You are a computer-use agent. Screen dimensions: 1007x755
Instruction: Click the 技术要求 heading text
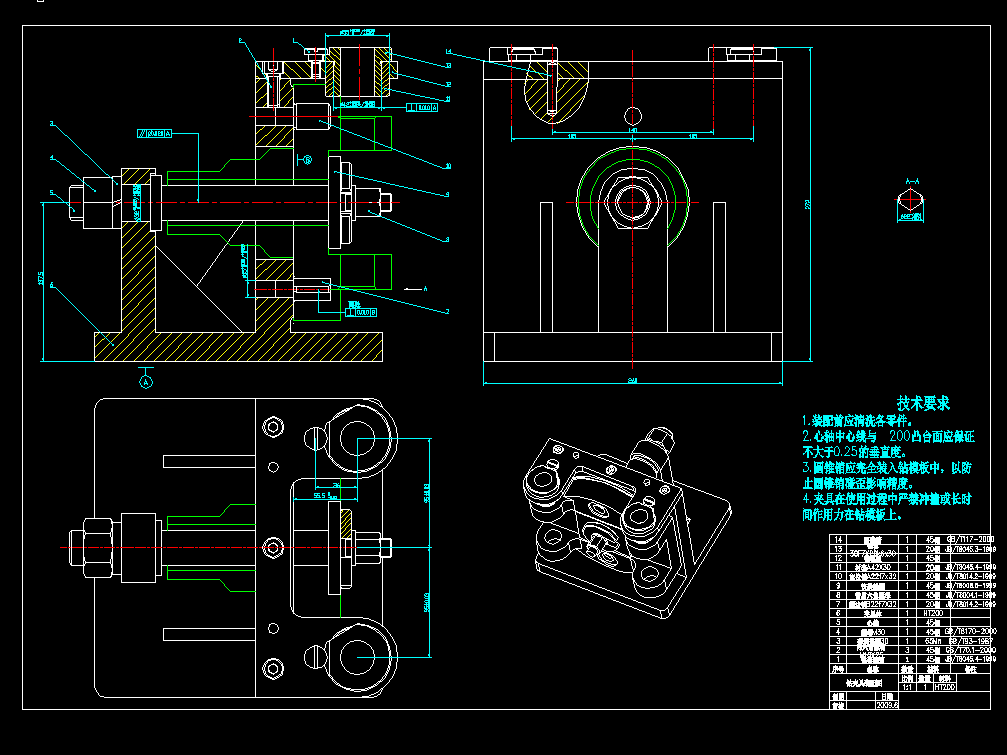coord(923,404)
